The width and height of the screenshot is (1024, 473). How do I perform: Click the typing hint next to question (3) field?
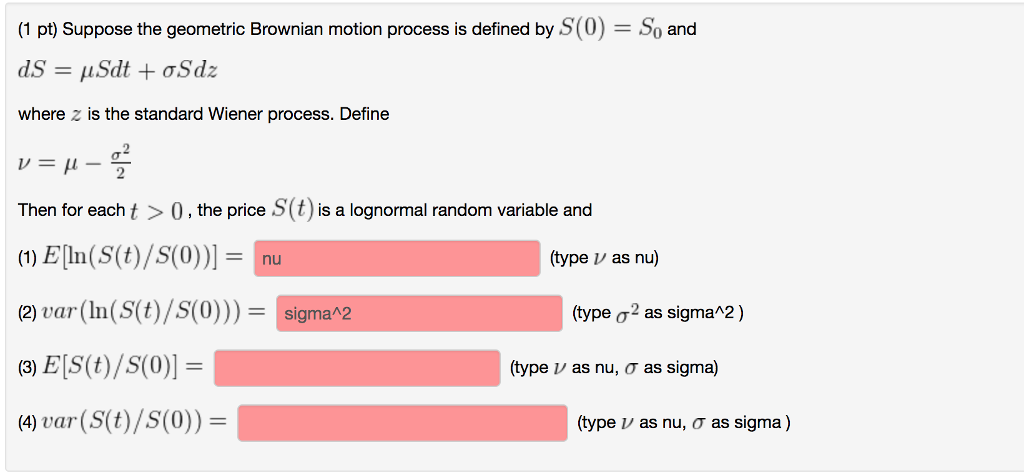point(614,368)
